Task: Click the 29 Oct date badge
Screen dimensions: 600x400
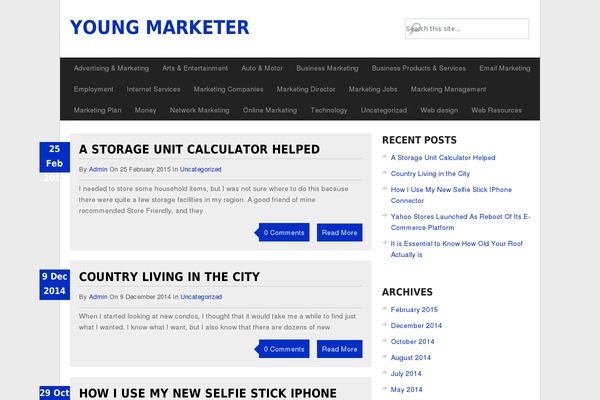Action: point(54,393)
